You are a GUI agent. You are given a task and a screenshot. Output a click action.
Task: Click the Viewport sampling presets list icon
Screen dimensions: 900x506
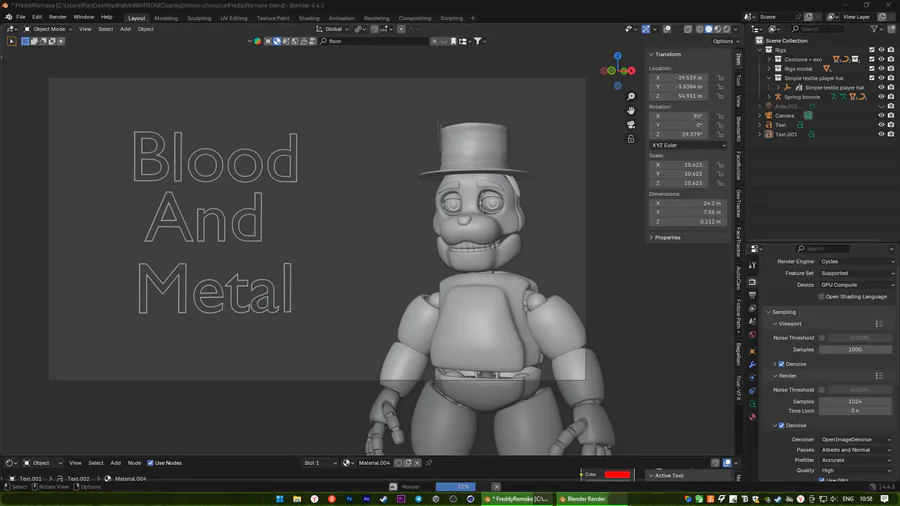tap(879, 324)
